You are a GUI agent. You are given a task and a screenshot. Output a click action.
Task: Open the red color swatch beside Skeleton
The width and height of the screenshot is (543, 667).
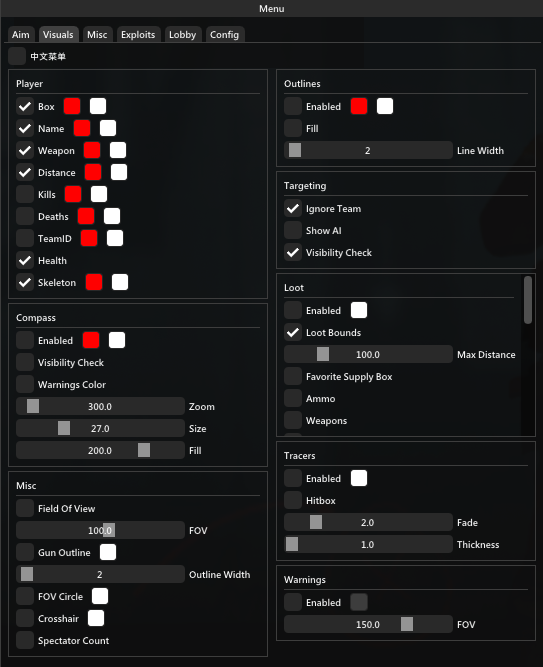pos(94,282)
